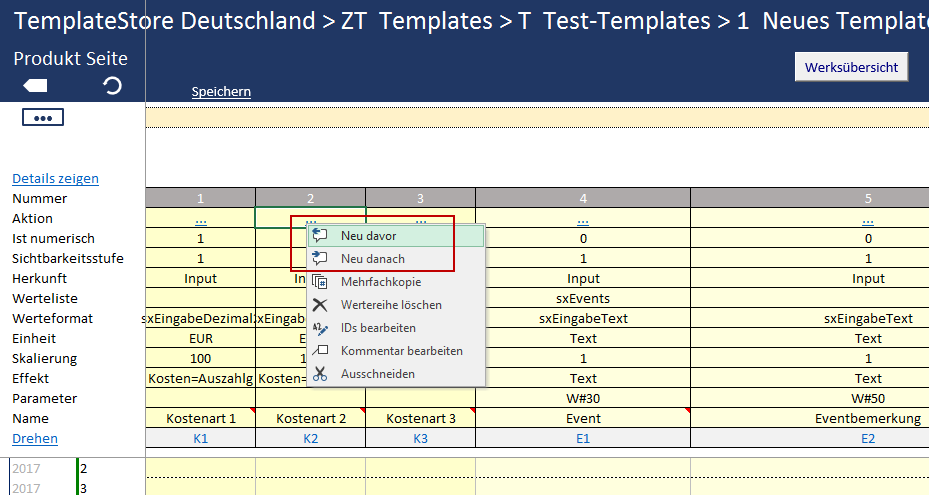
Task: Click the X icon for Wertereihe löschen
Action: 320,305
